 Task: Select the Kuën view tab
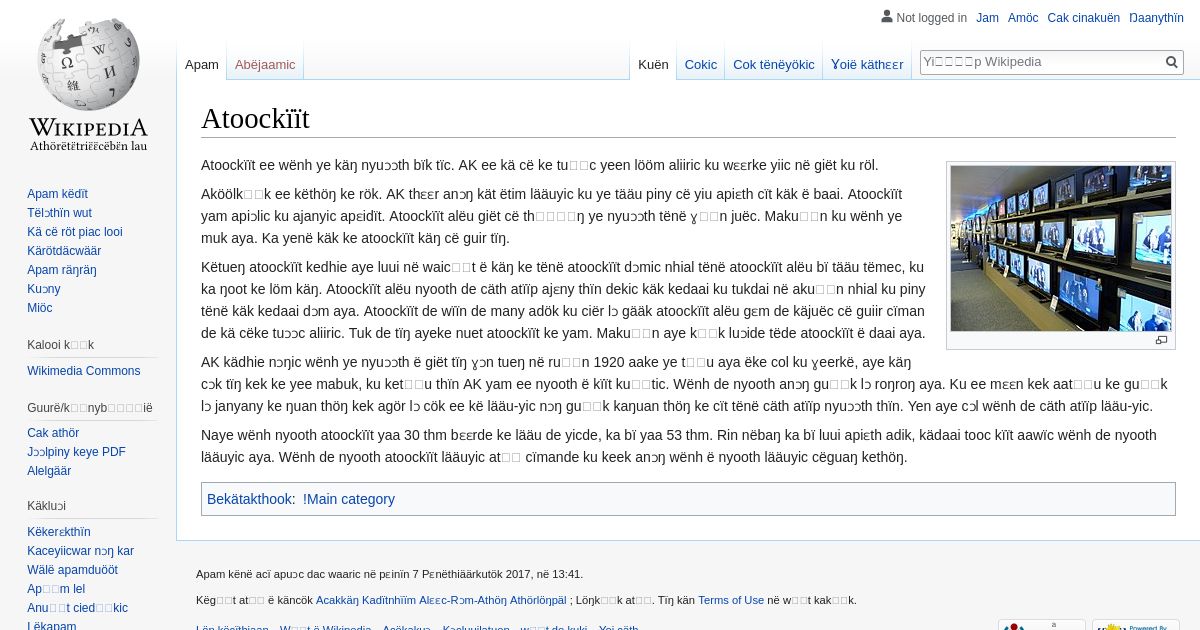pos(653,64)
